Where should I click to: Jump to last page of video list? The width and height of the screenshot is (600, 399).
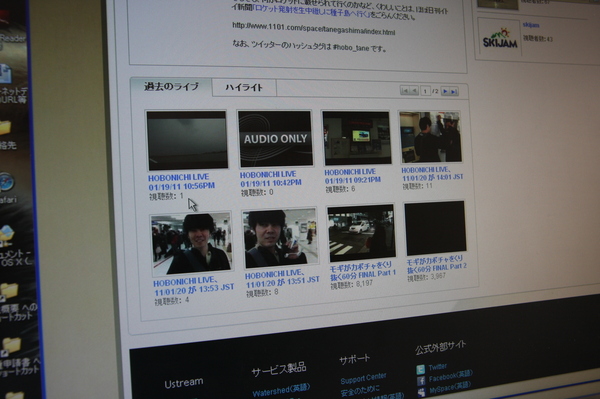[454, 92]
